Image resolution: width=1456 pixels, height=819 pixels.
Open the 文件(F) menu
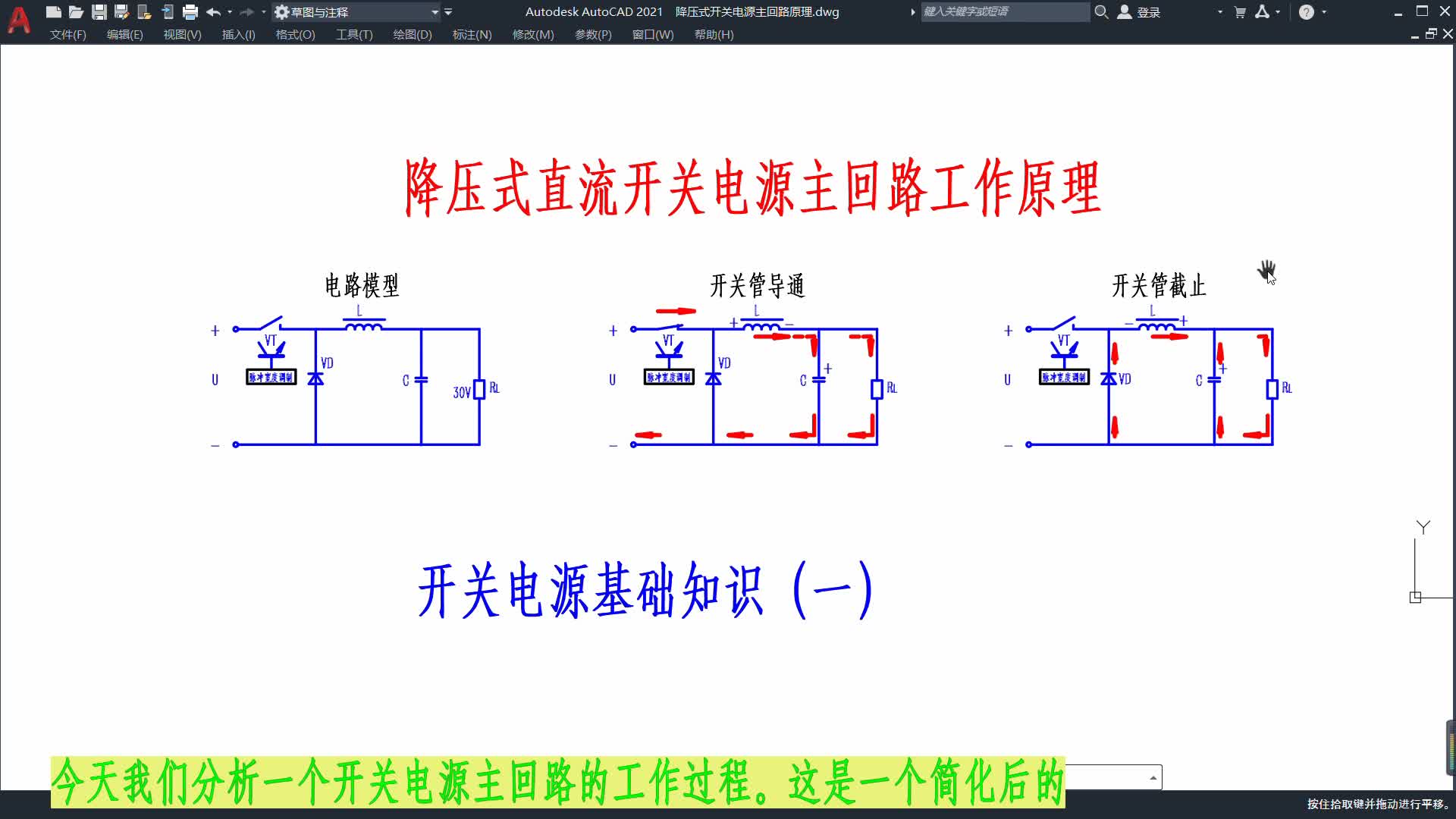coord(67,35)
